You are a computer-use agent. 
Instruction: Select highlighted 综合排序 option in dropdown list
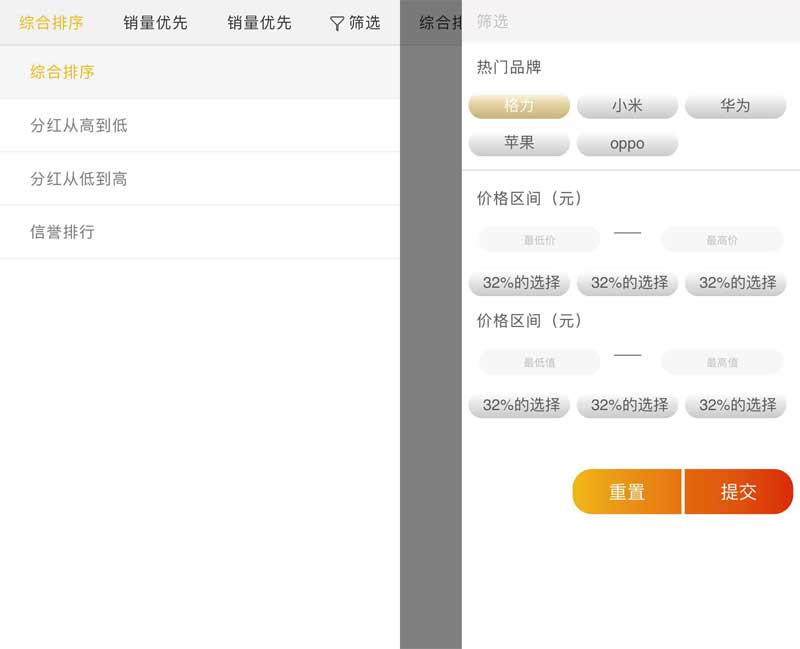pyautogui.click(x=62, y=72)
